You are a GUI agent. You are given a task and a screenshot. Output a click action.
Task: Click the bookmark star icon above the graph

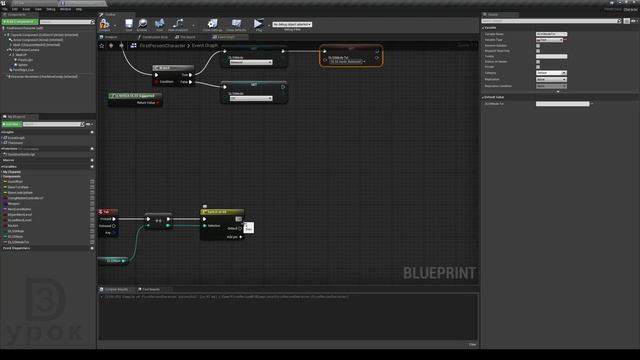[x=102, y=46]
